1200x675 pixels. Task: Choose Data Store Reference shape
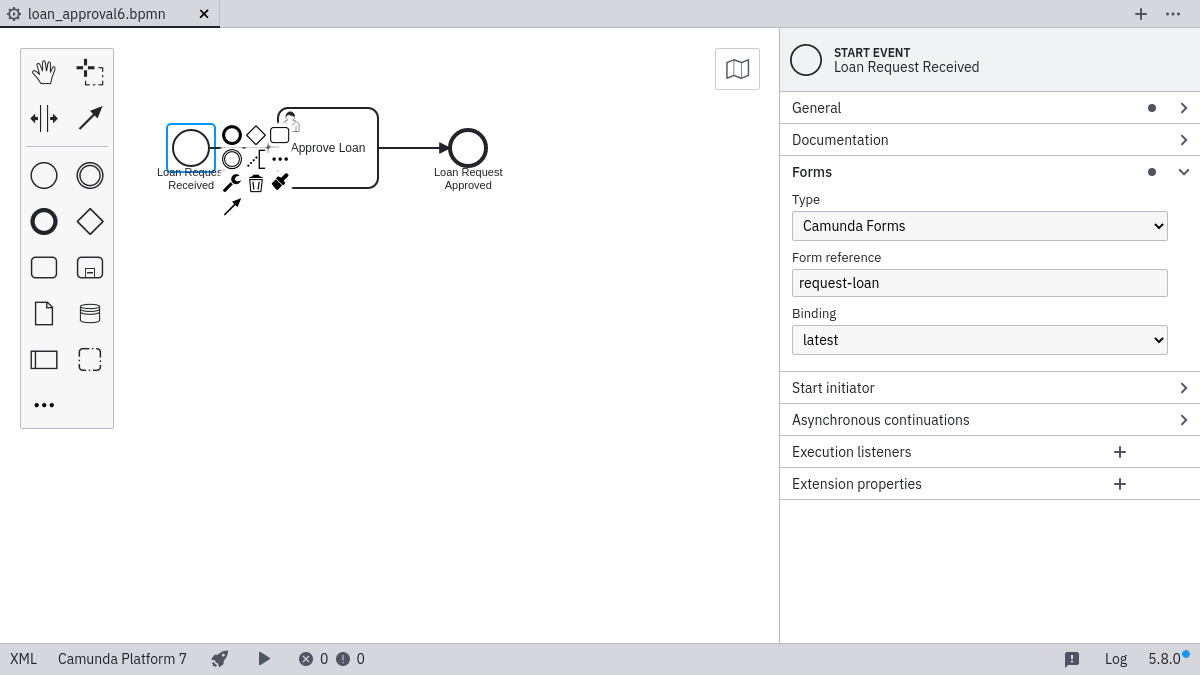click(x=90, y=314)
